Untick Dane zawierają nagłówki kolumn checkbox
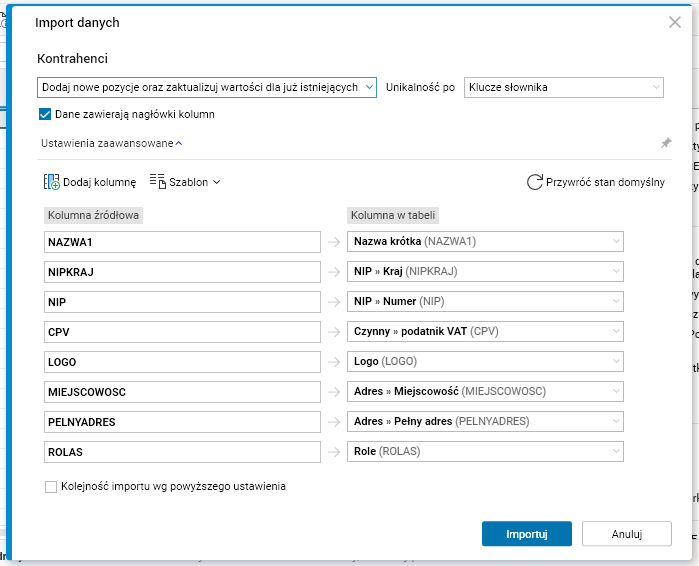This screenshot has height=566, width=699. pos(45,114)
